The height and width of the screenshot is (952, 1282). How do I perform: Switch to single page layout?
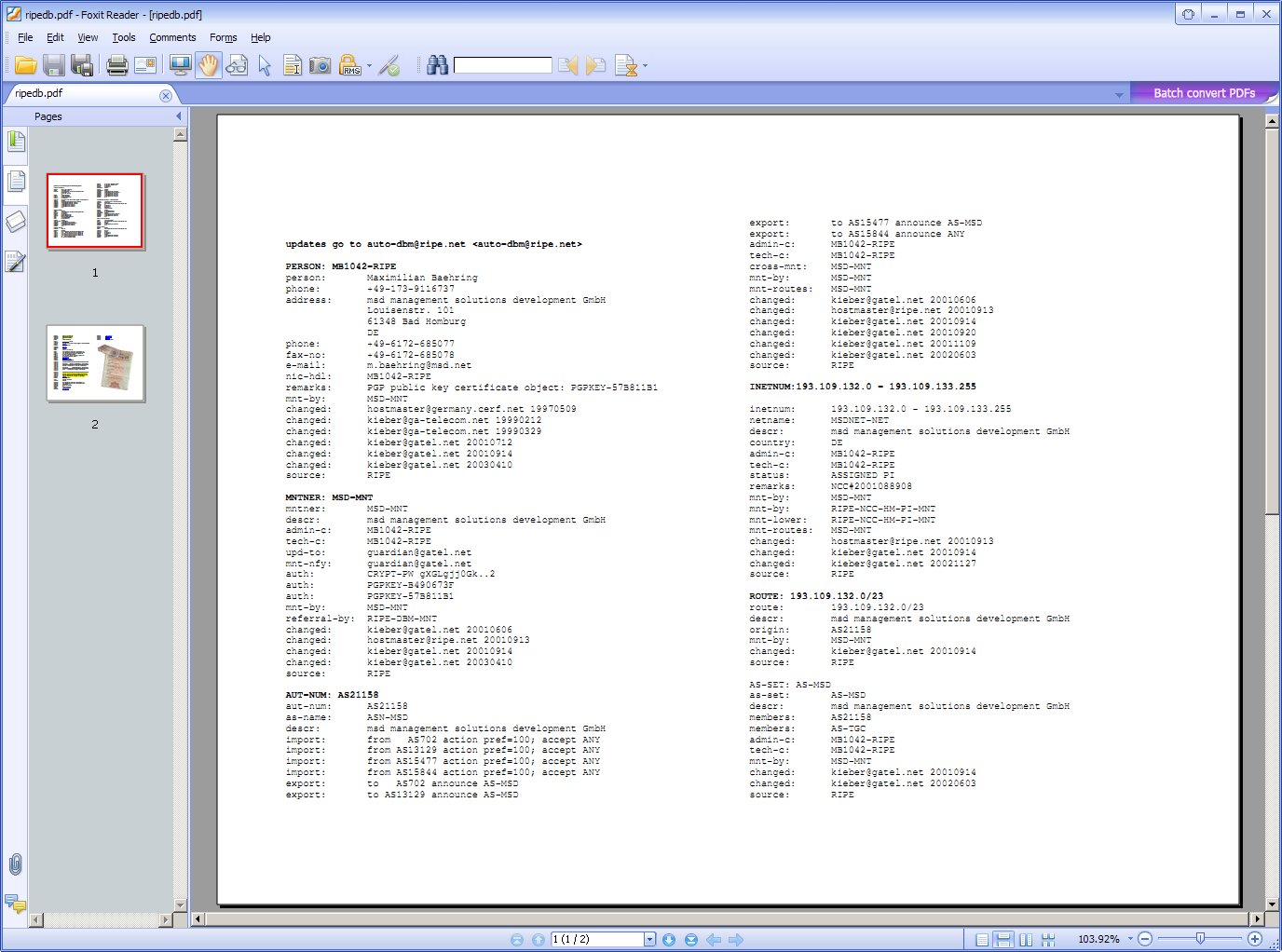(x=982, y=939)
